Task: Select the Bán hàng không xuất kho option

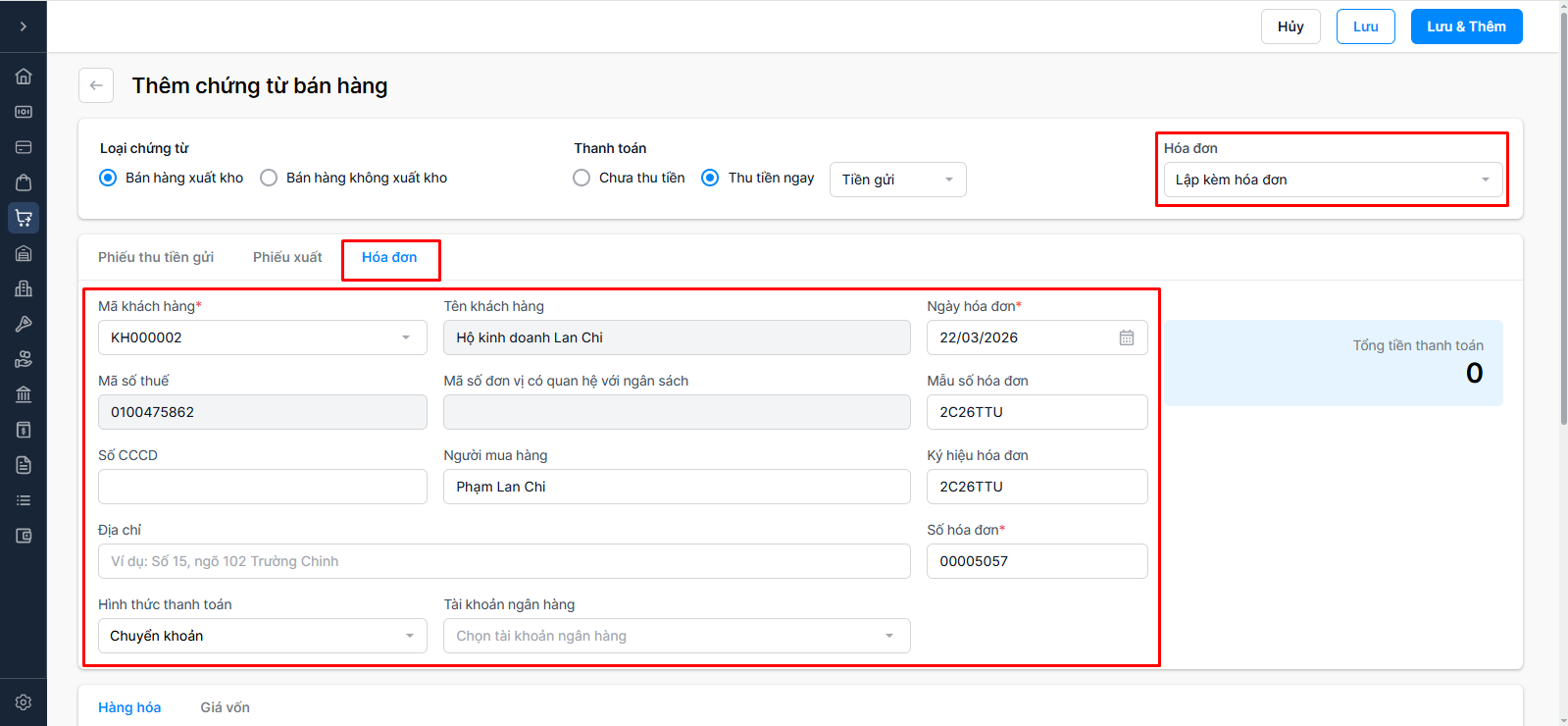Action: point(269,178)
